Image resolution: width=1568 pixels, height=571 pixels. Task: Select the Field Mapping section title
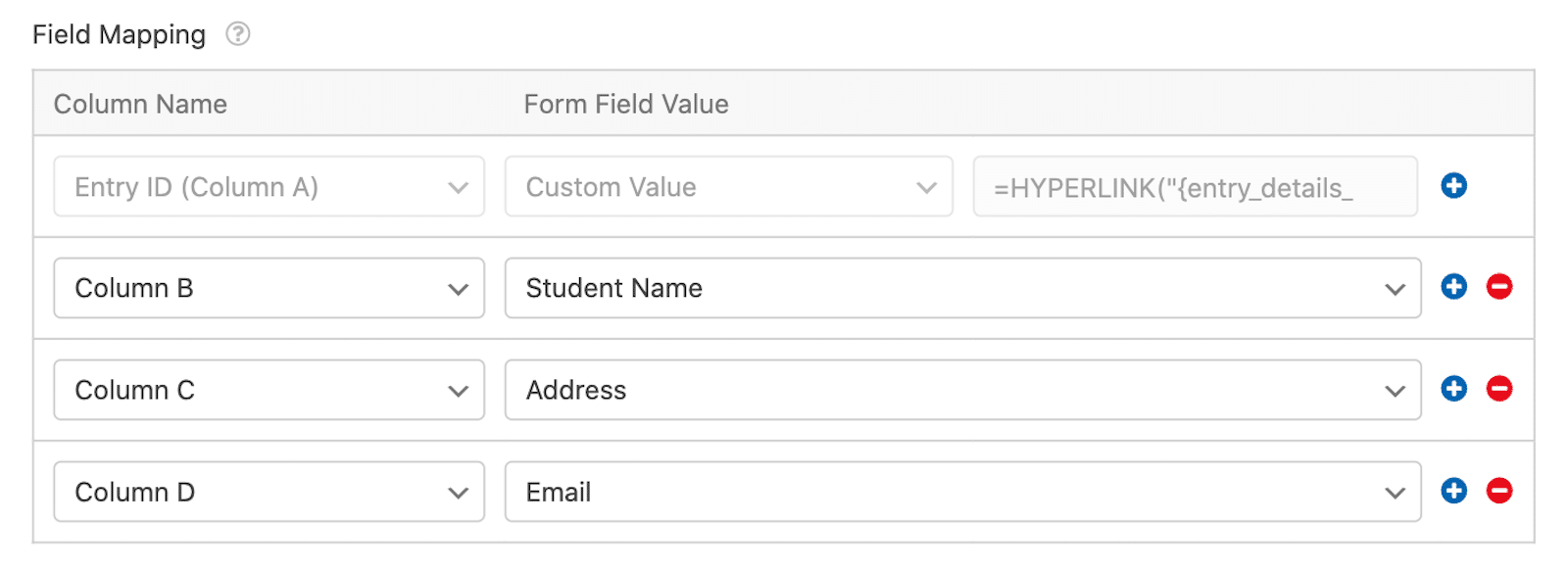[119, 33]
